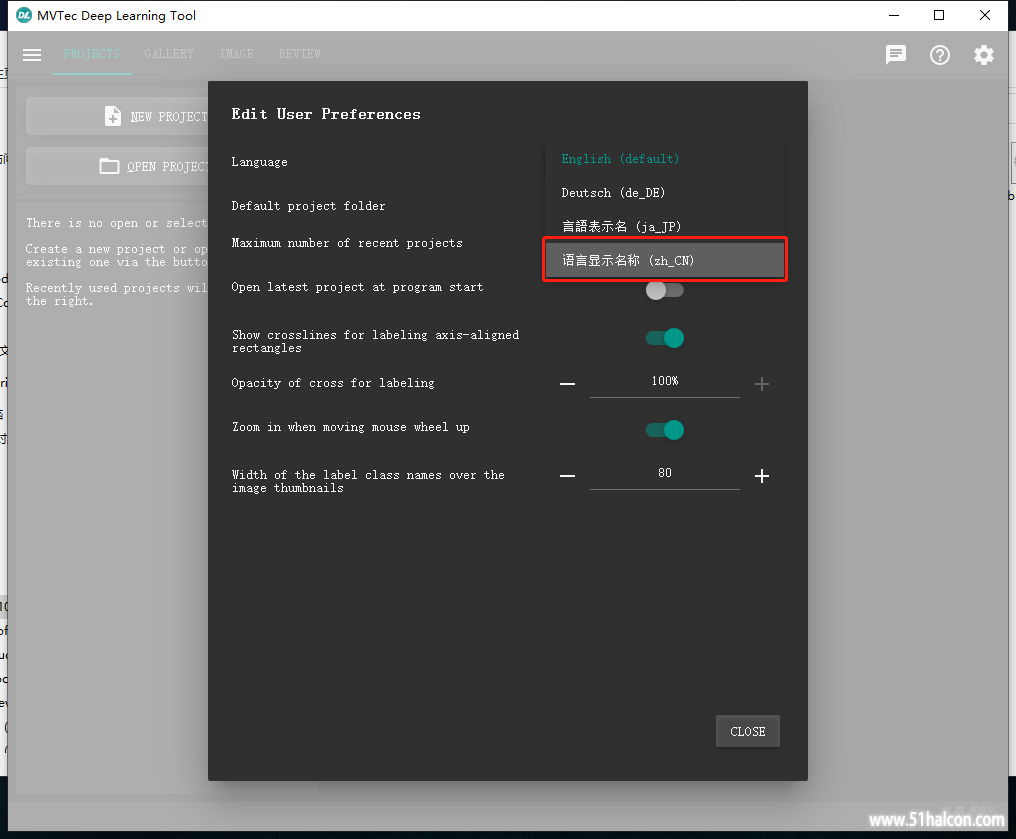The height and width of the screenshot is (839, 1016).
Task: Toggle Show crosslines for labeling rectangles
Action: pyautogui.click(x=665, y=338)
